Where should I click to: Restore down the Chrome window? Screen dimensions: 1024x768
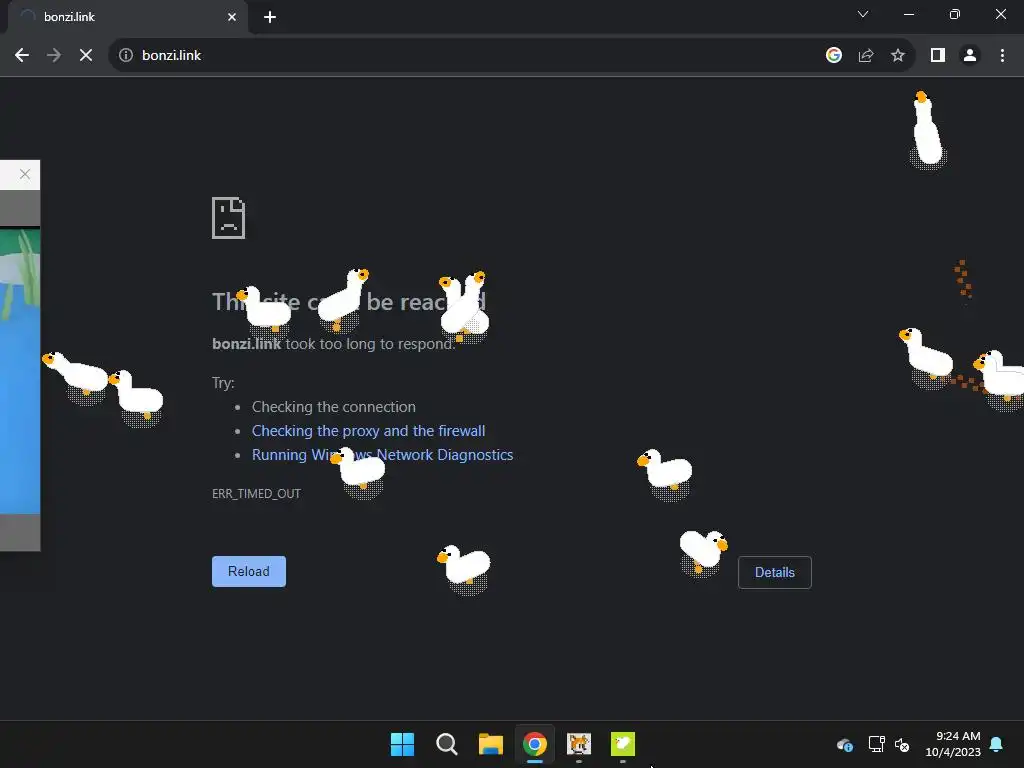(x=955, y=14)
